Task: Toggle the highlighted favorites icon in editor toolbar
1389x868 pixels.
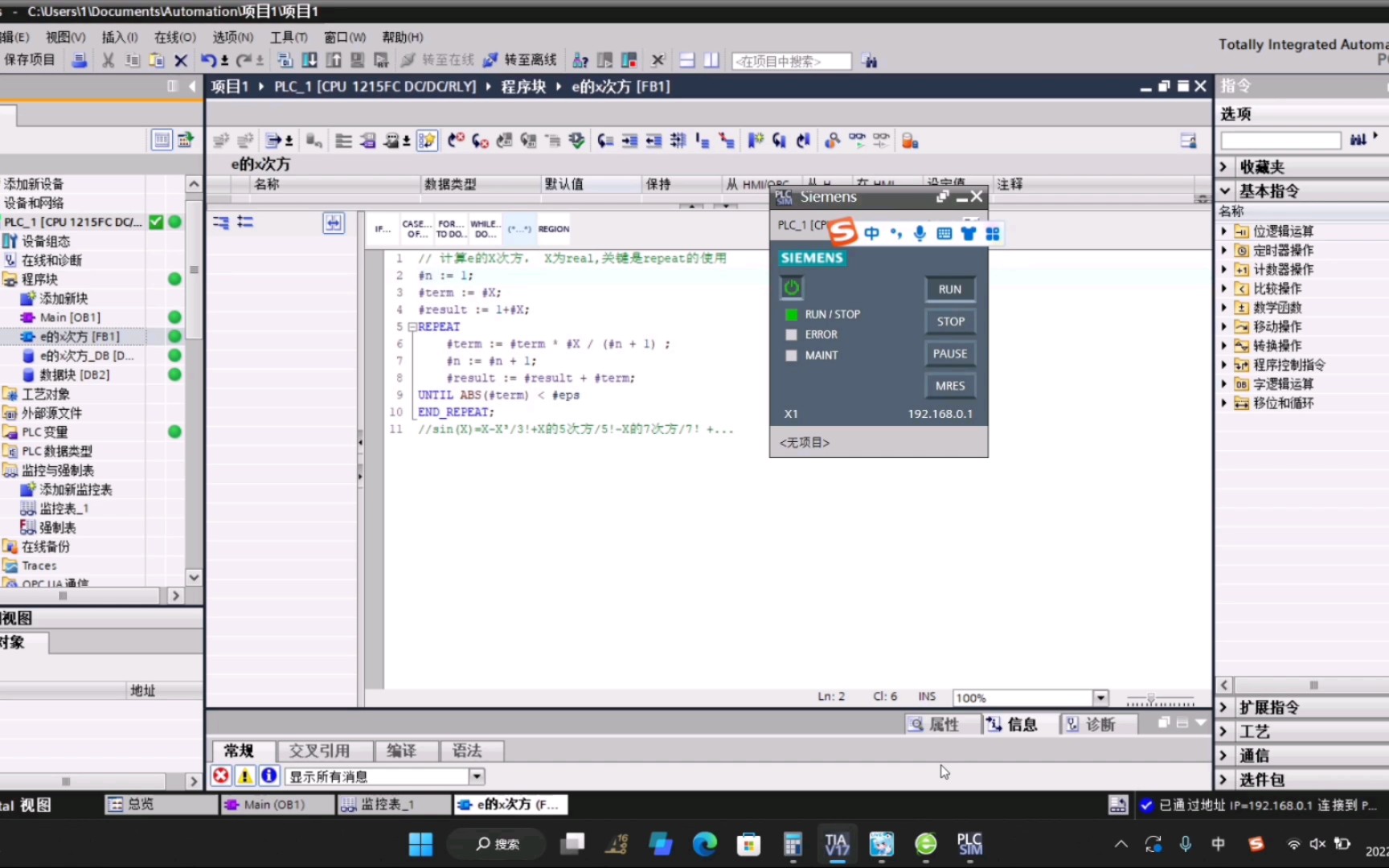Action: click(427, 141)
